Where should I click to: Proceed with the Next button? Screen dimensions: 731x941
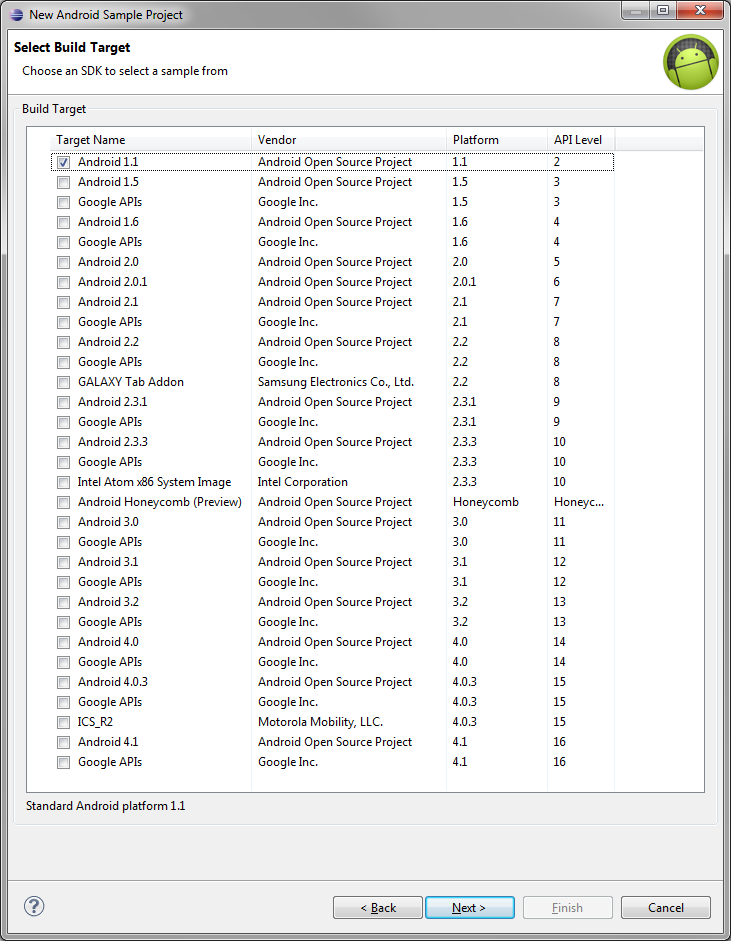pyautogui.click(x=469, y=907)
